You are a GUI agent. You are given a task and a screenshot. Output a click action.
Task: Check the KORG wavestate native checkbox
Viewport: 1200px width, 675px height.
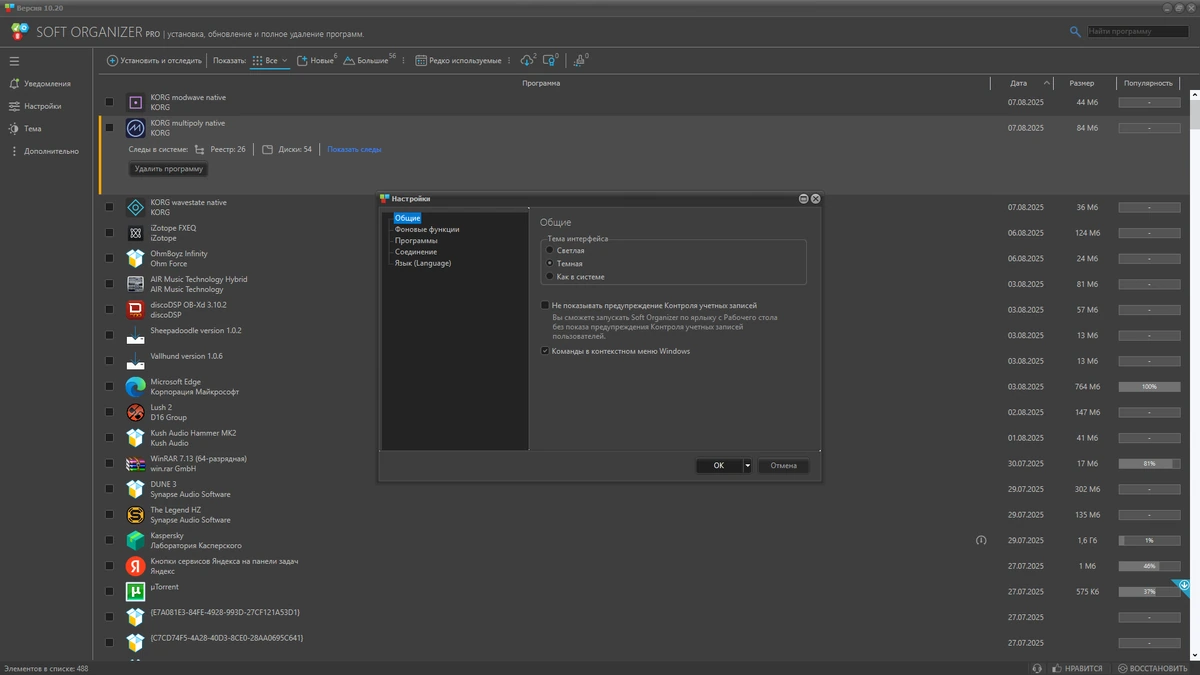click(109, 207)
